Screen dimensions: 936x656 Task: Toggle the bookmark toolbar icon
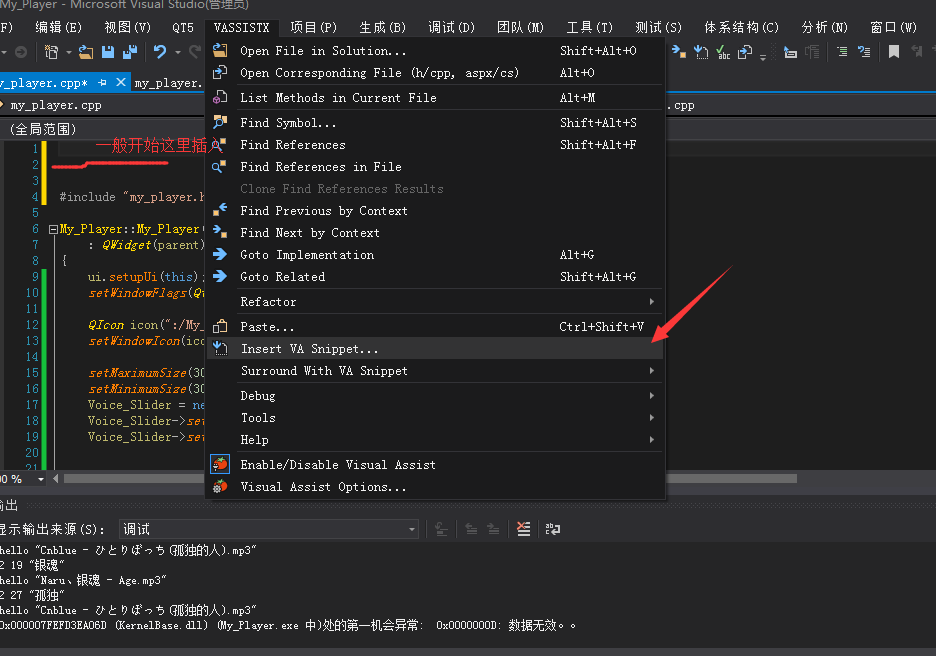pyautogui.click(x=894, y=53)
